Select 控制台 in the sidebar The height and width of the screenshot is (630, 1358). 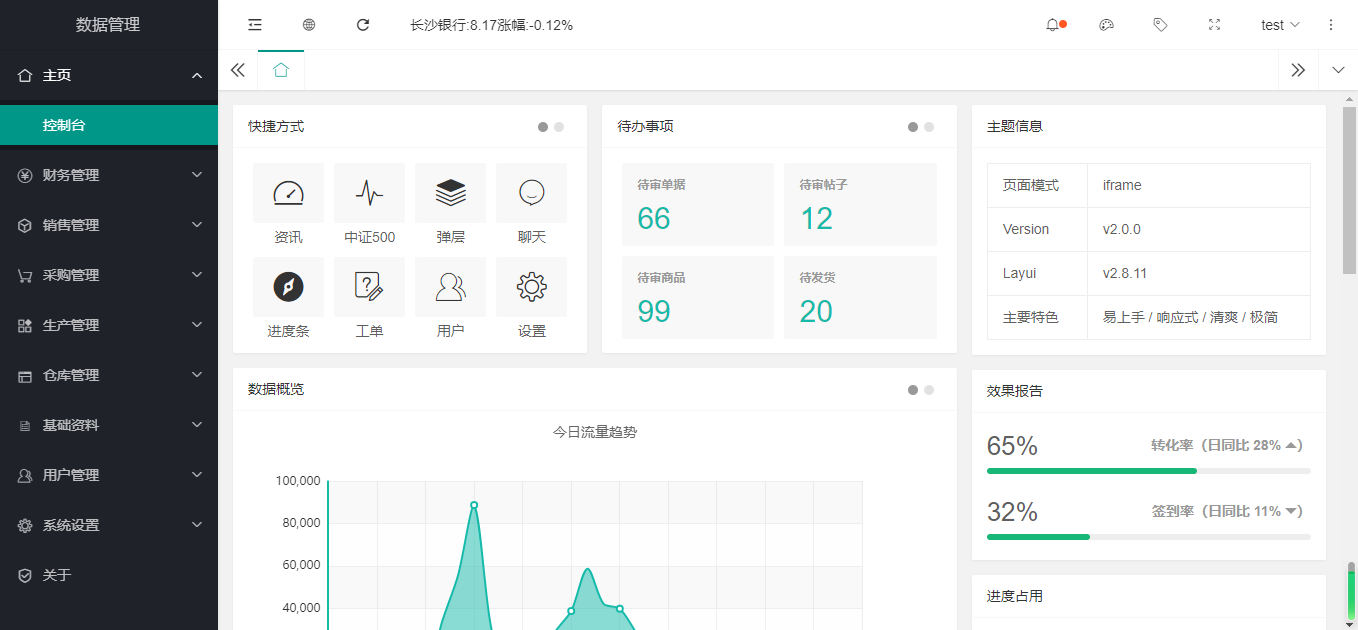[109, 125]
